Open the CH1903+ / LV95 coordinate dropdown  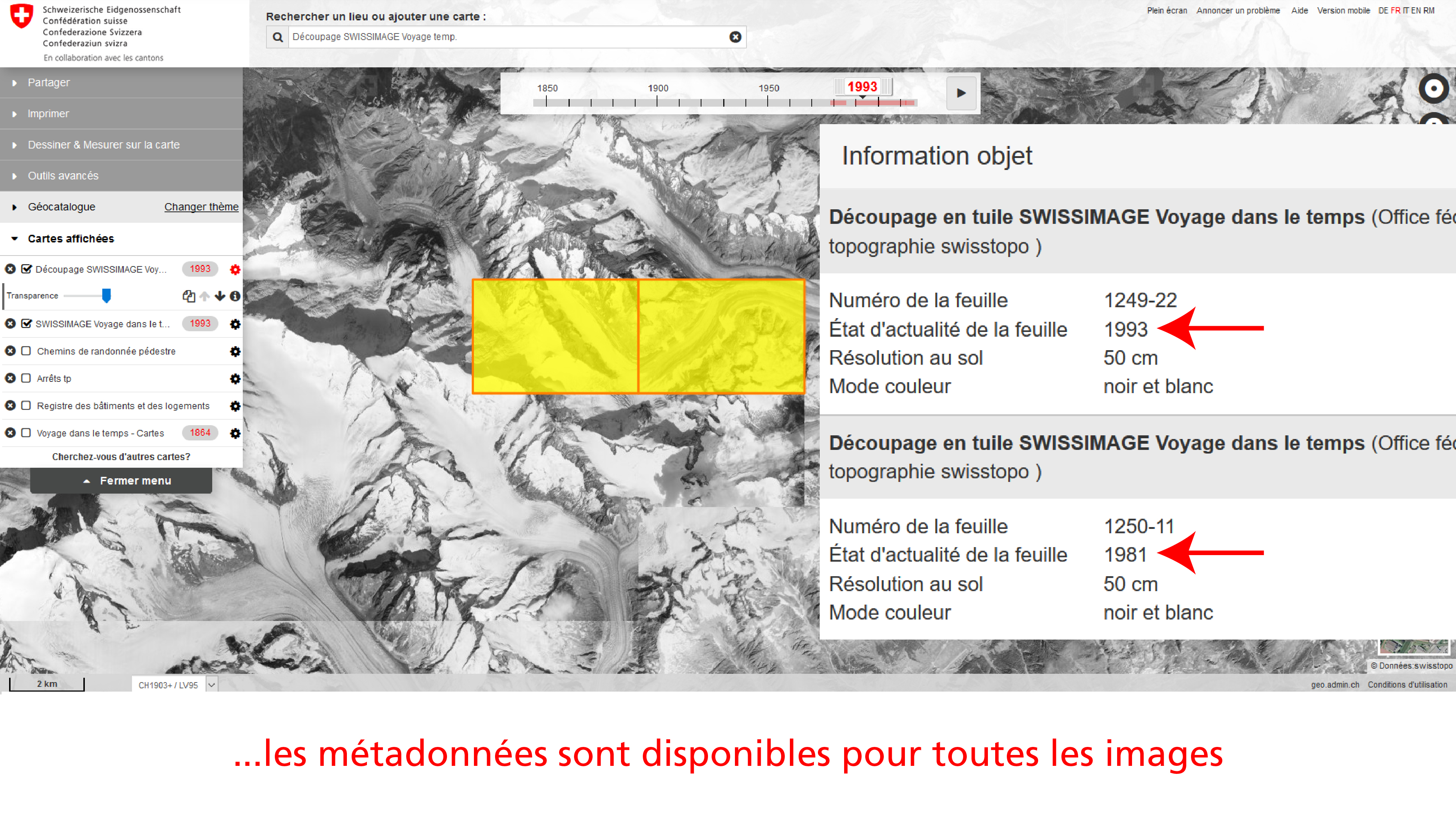pyautogui.click(x=211, y=685)
